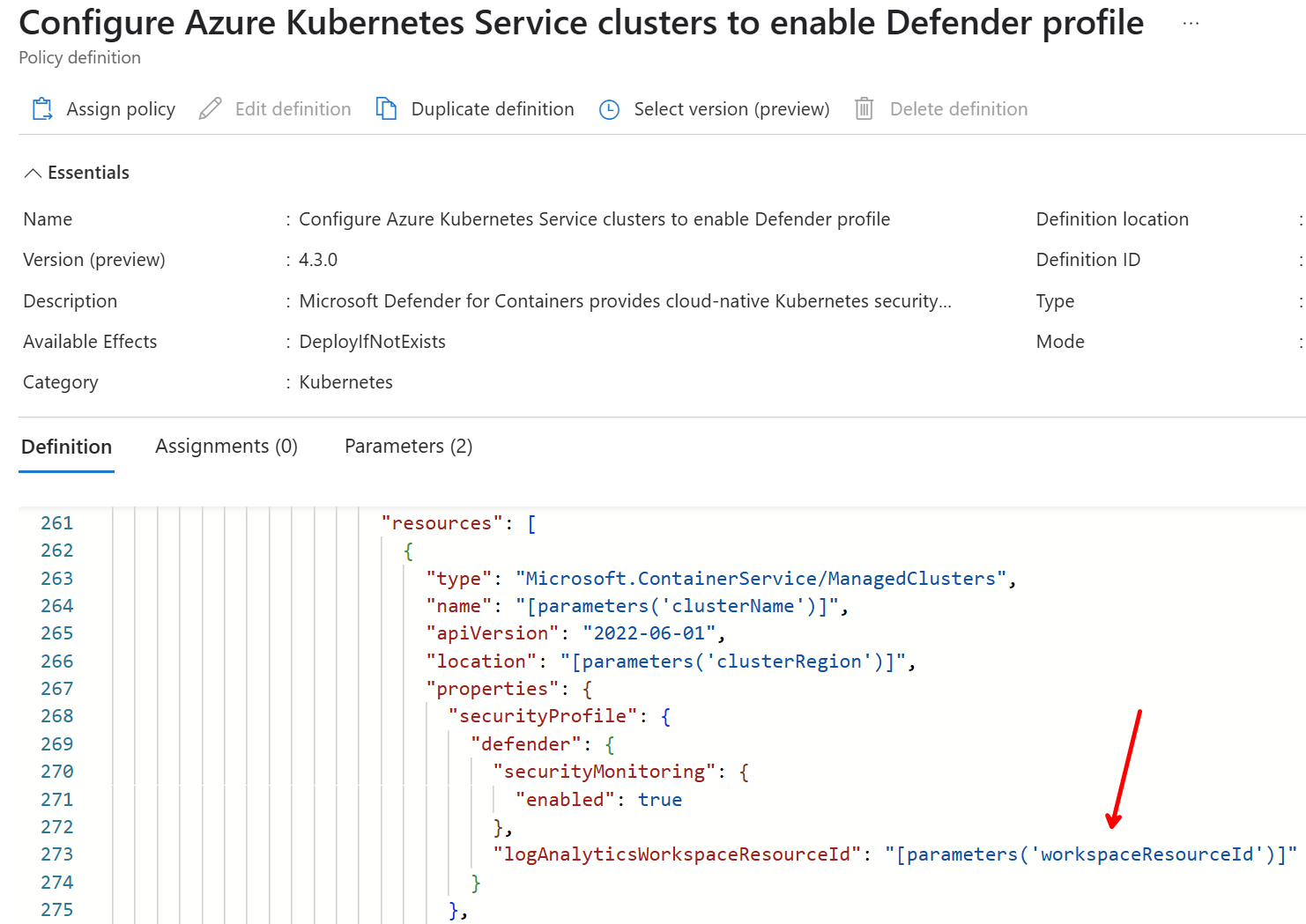
Task: Click line number 261 in code gutter
Action: coord(57,523)
